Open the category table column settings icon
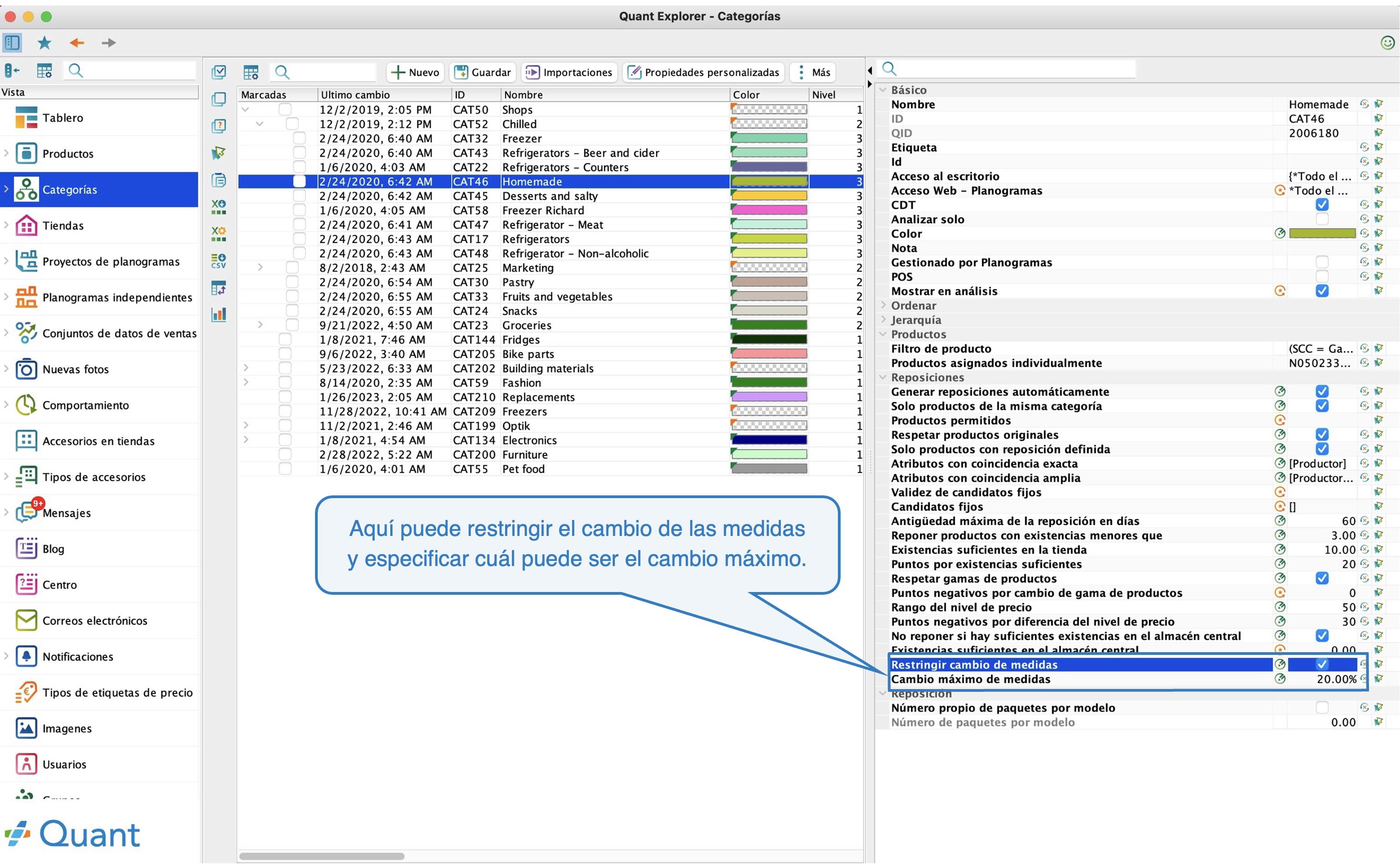The width and height of the screenshot is (1400, 865). pos(251,72)
